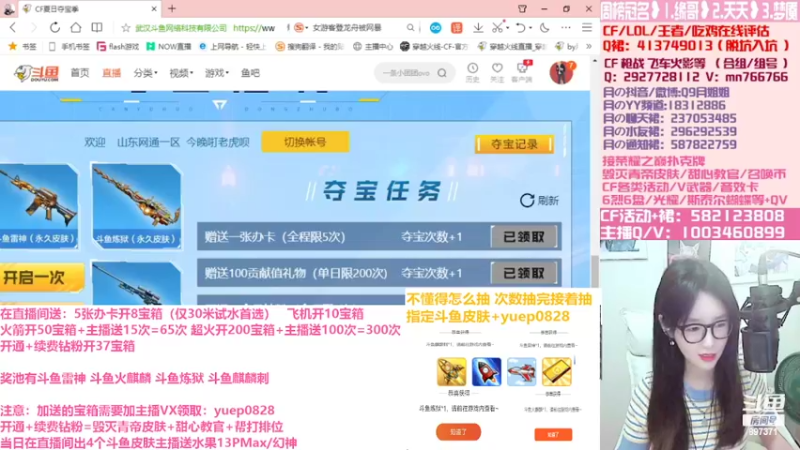Expand the 视频 dropdown menu
The width and height of the screenshot is (800, 450).
tap(181, 73)
